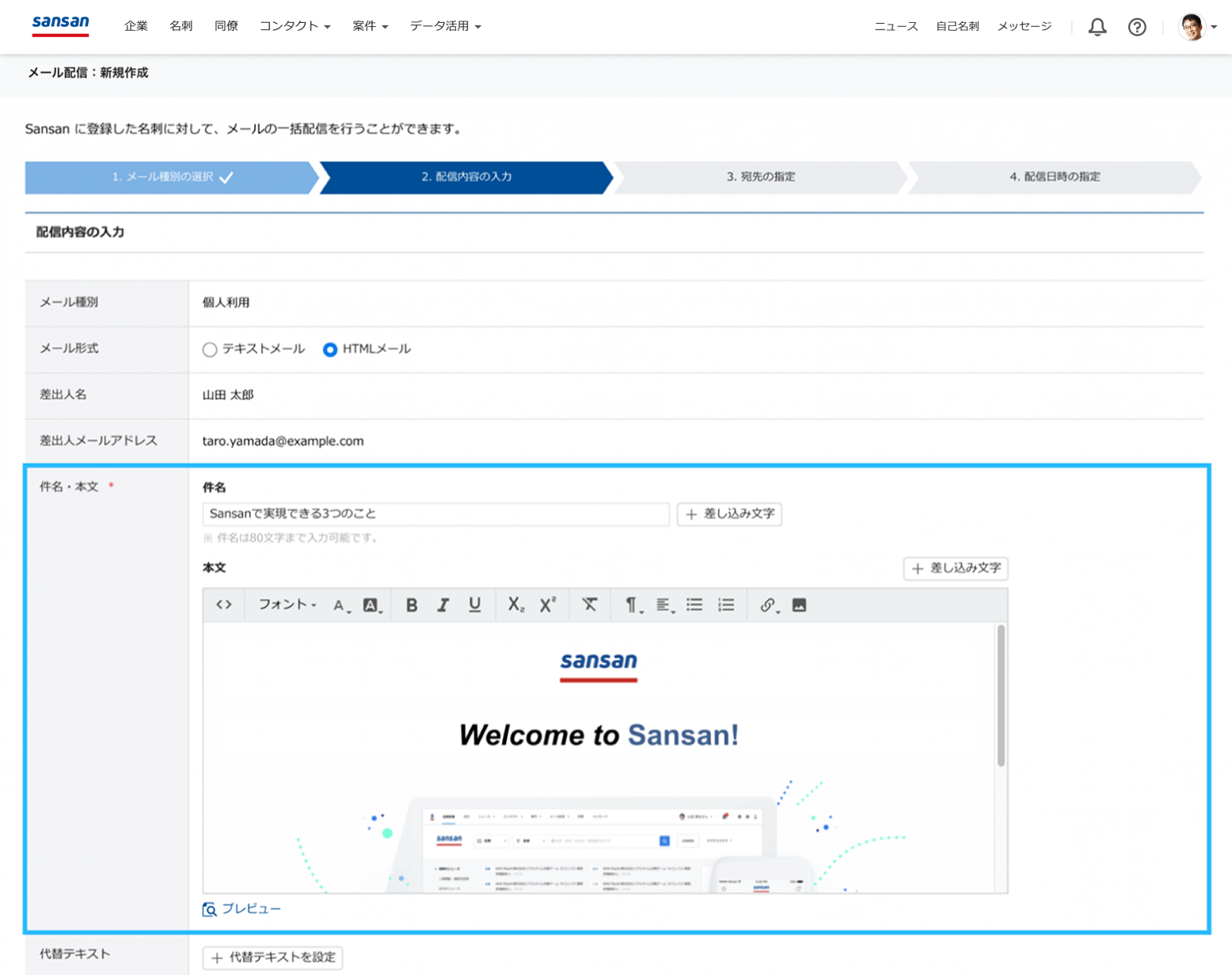
Task: Click the magnifier preview icon below the editor
Action: 210,909
